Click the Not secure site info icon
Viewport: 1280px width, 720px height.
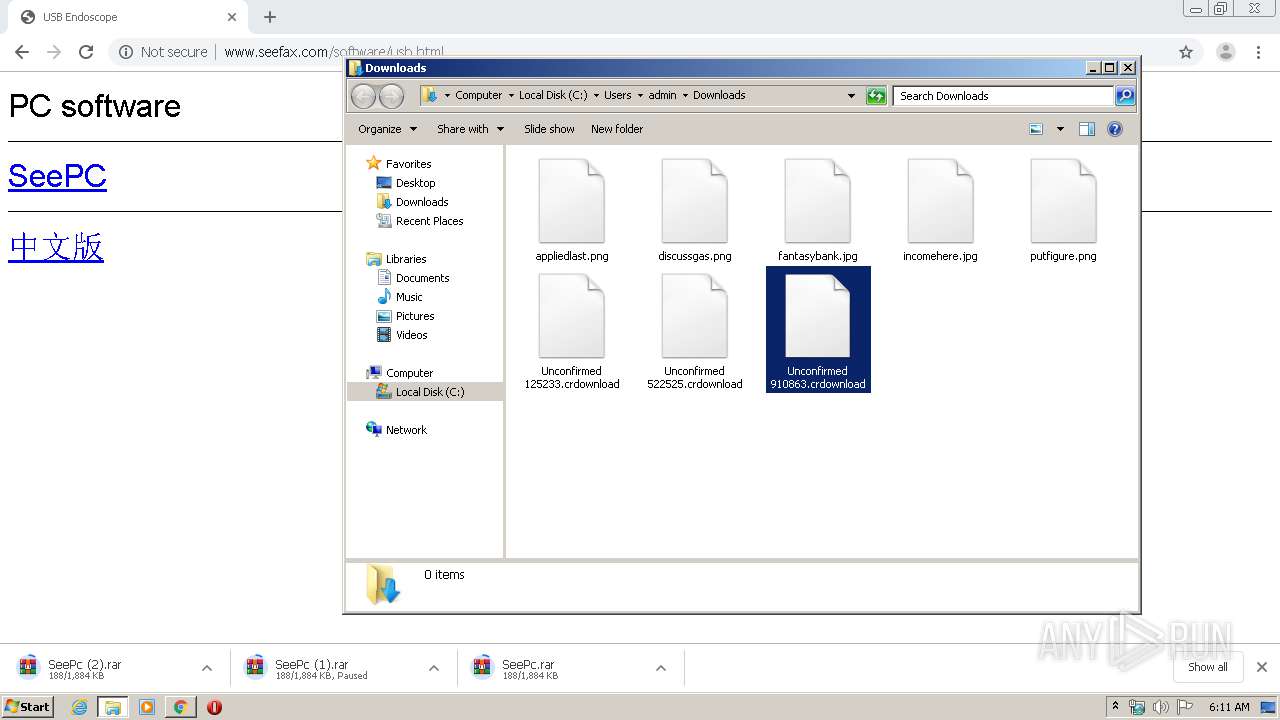click(x=126, y=52)
